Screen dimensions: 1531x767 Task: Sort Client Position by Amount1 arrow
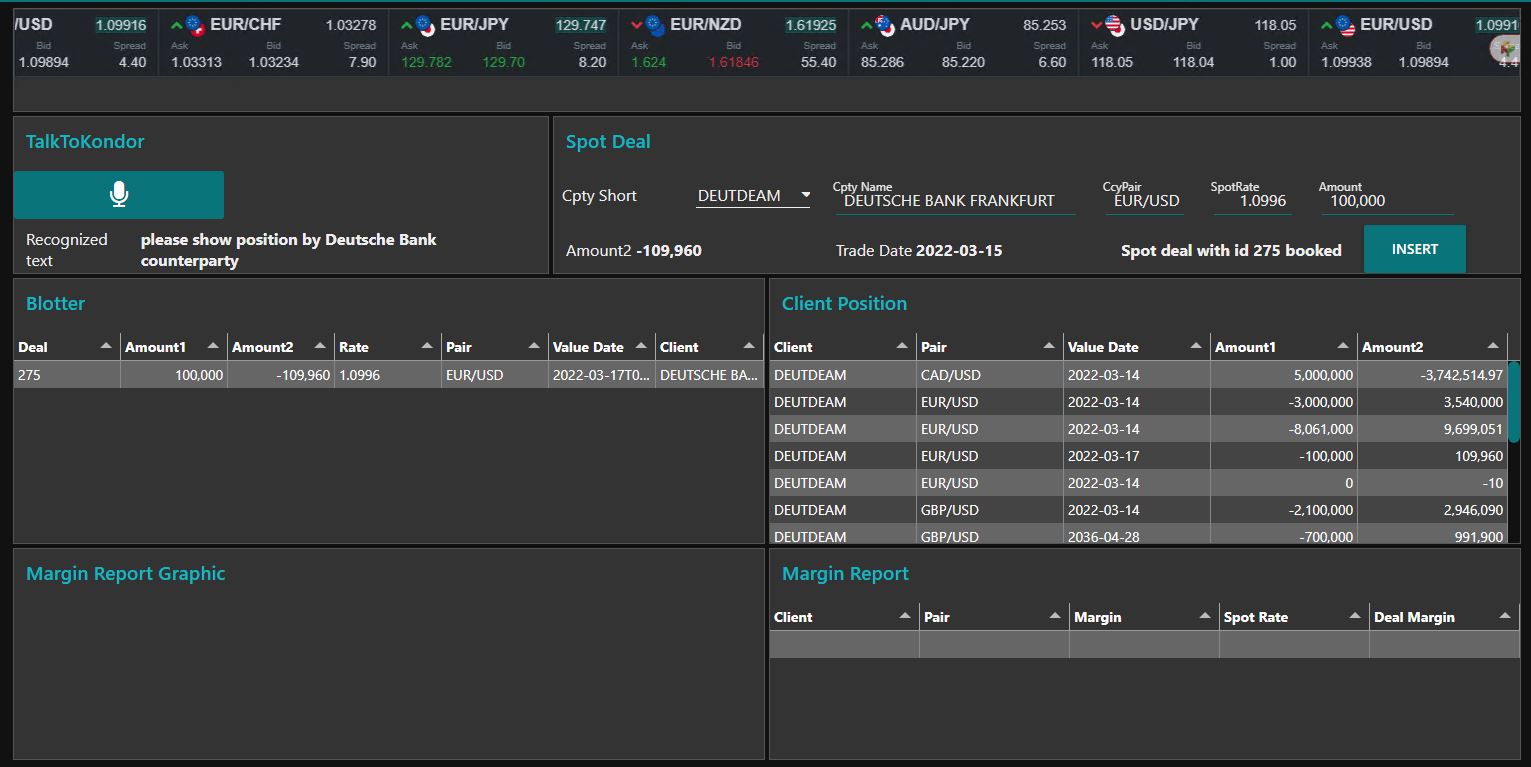click(x=1343, y=346)
